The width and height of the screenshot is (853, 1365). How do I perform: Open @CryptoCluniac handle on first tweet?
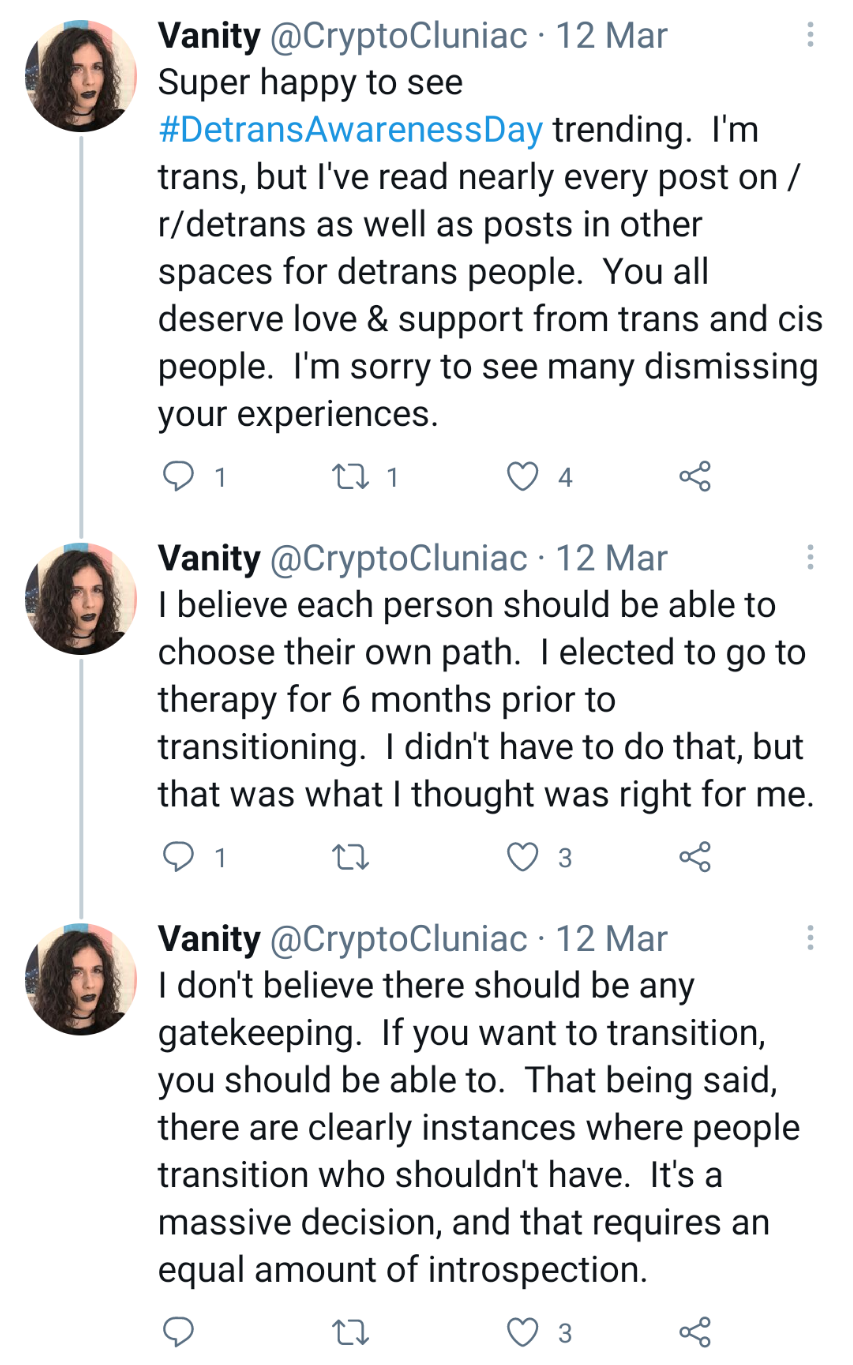[x=399, y=36]
